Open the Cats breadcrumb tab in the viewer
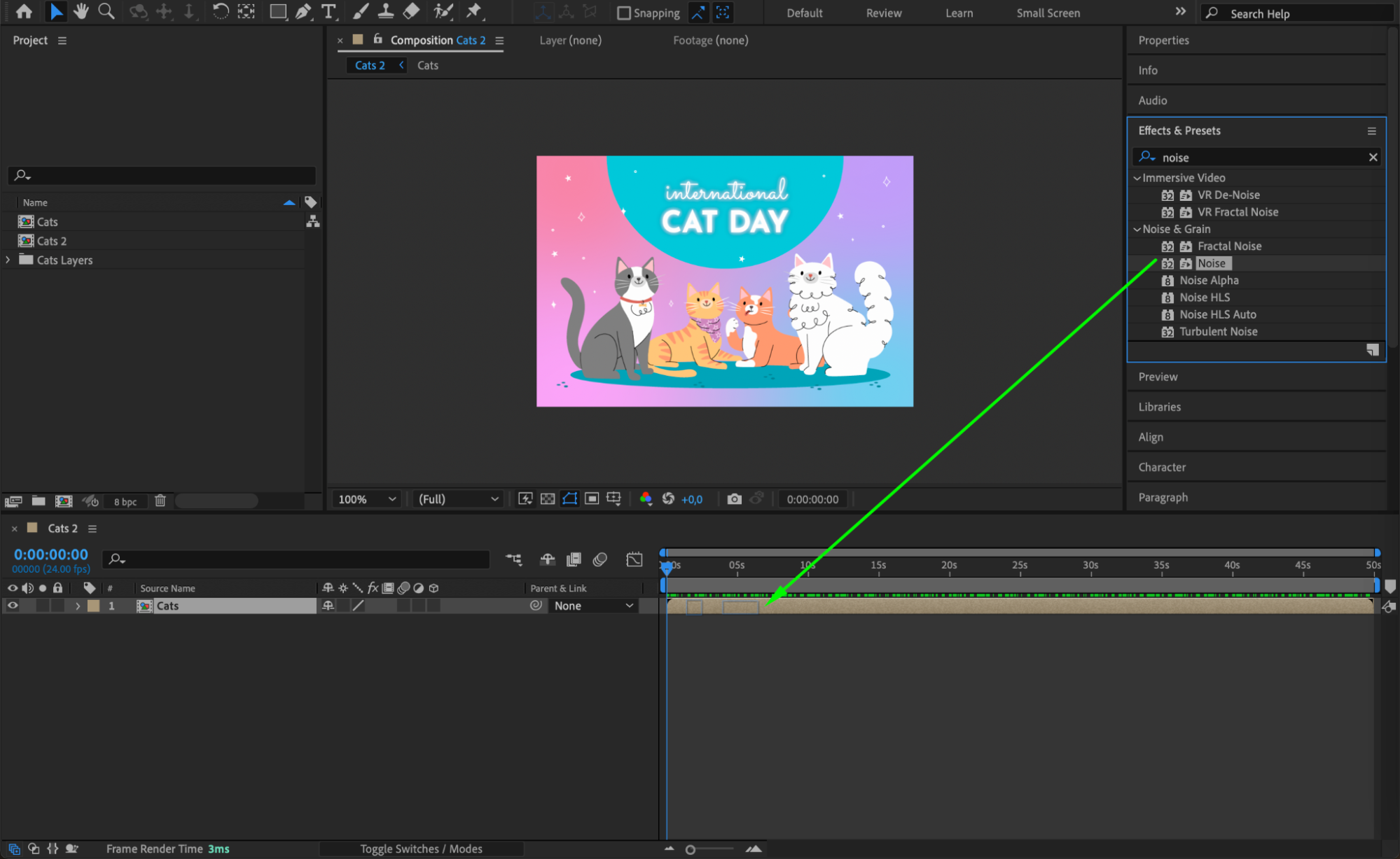 click(x=427, y=65)
